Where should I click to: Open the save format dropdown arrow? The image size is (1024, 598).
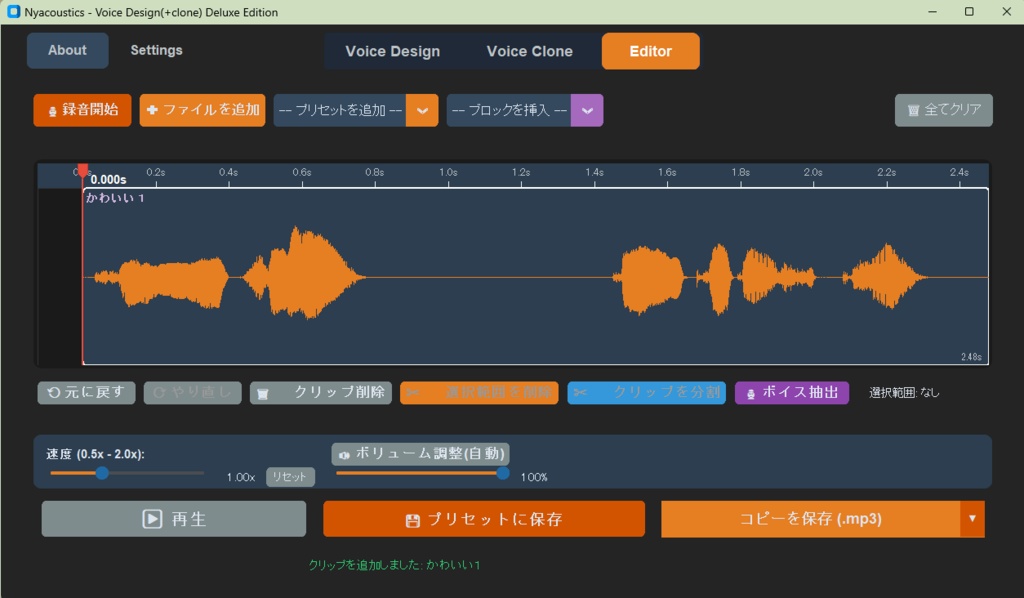pos(972,519)
